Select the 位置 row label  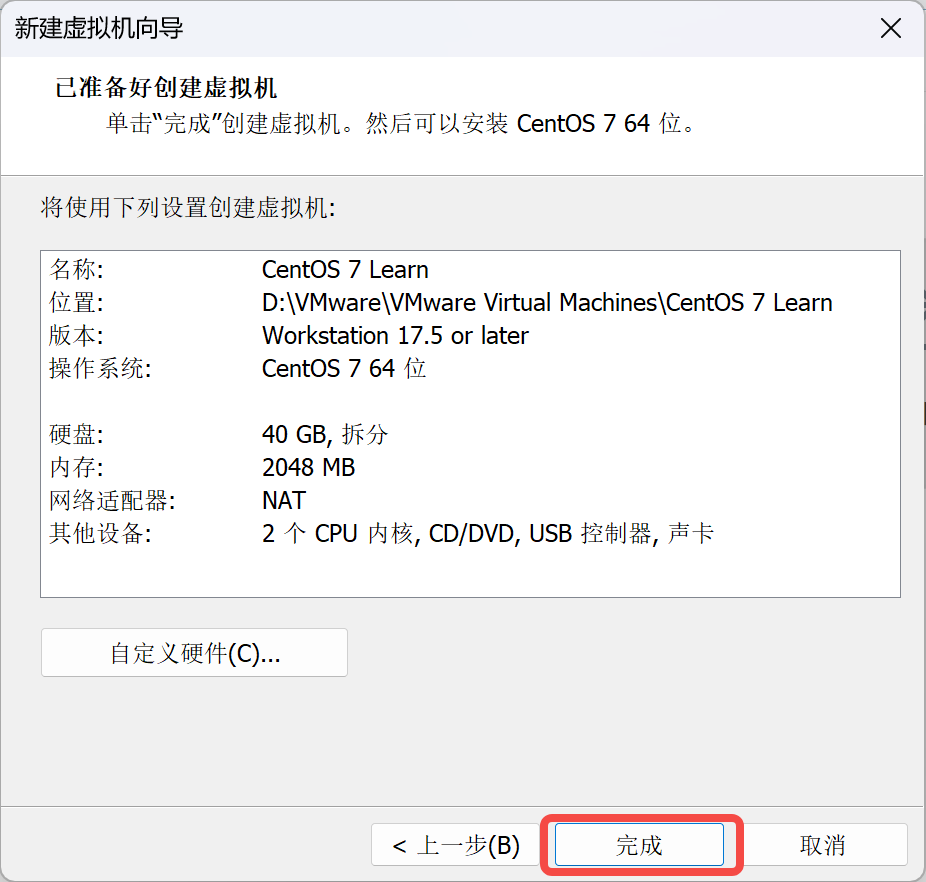point(76,302)
